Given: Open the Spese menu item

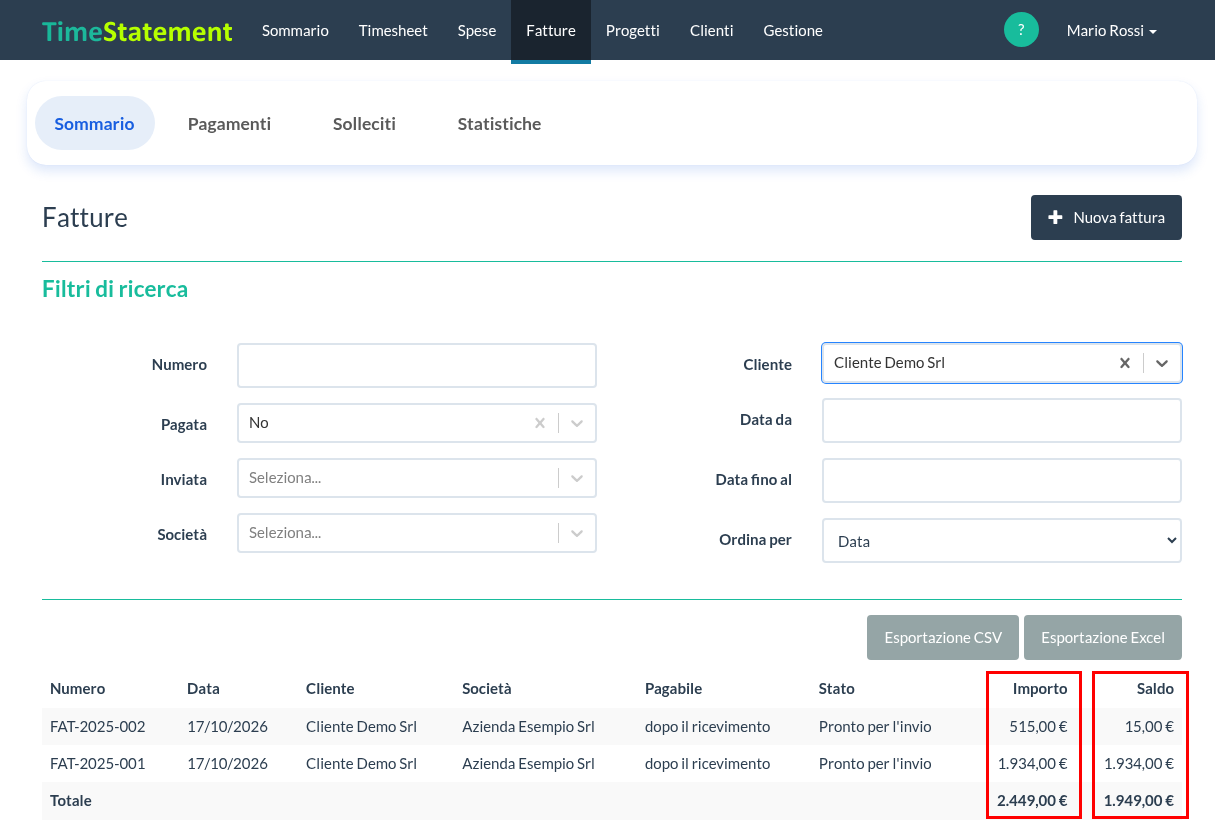Looking at the screenshot, I should click(477, 31).
